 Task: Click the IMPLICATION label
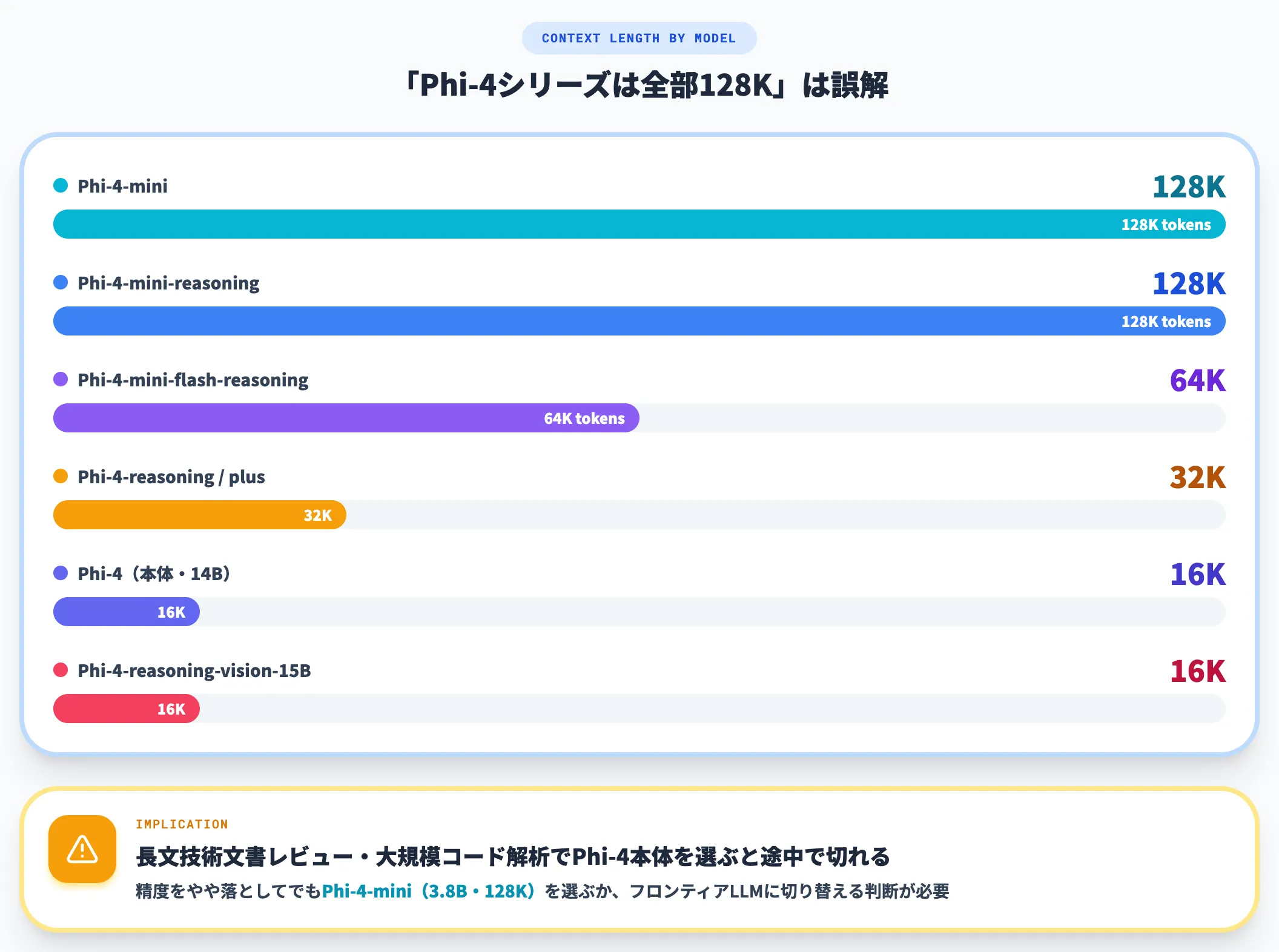(182, 824)
